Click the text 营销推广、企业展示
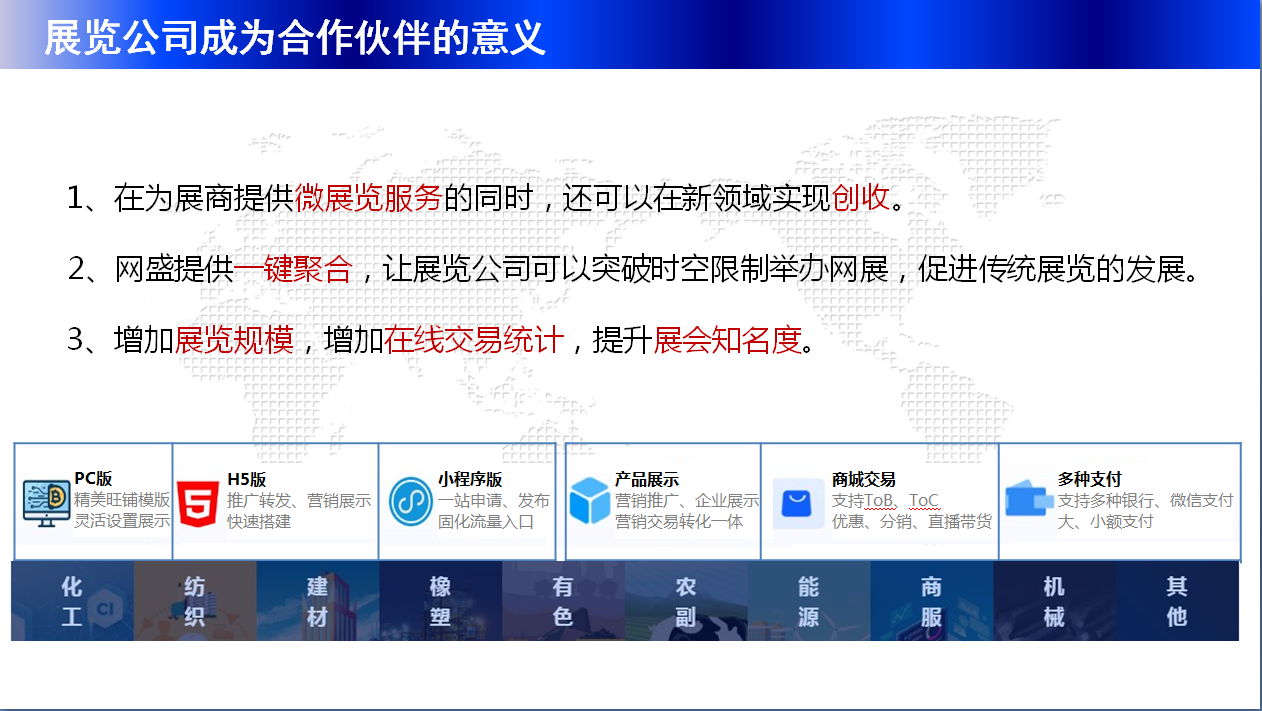Screen dimensions: 1262x711 [x=687, y=500]
